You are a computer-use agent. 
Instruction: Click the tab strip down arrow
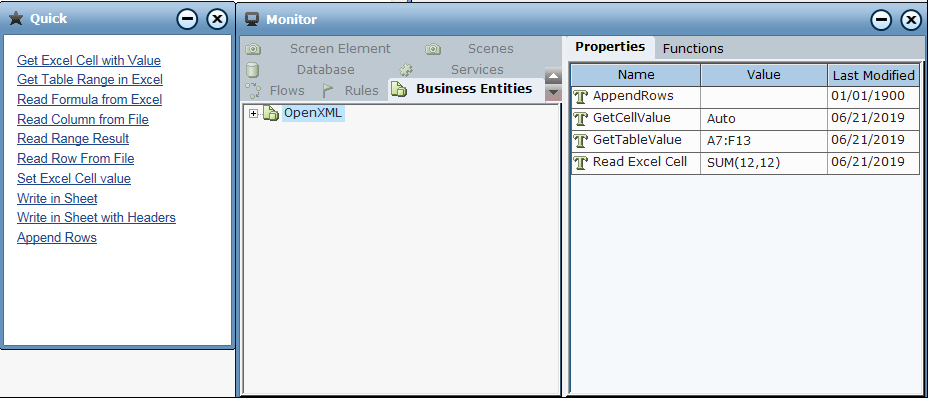(x=553, y=92)
